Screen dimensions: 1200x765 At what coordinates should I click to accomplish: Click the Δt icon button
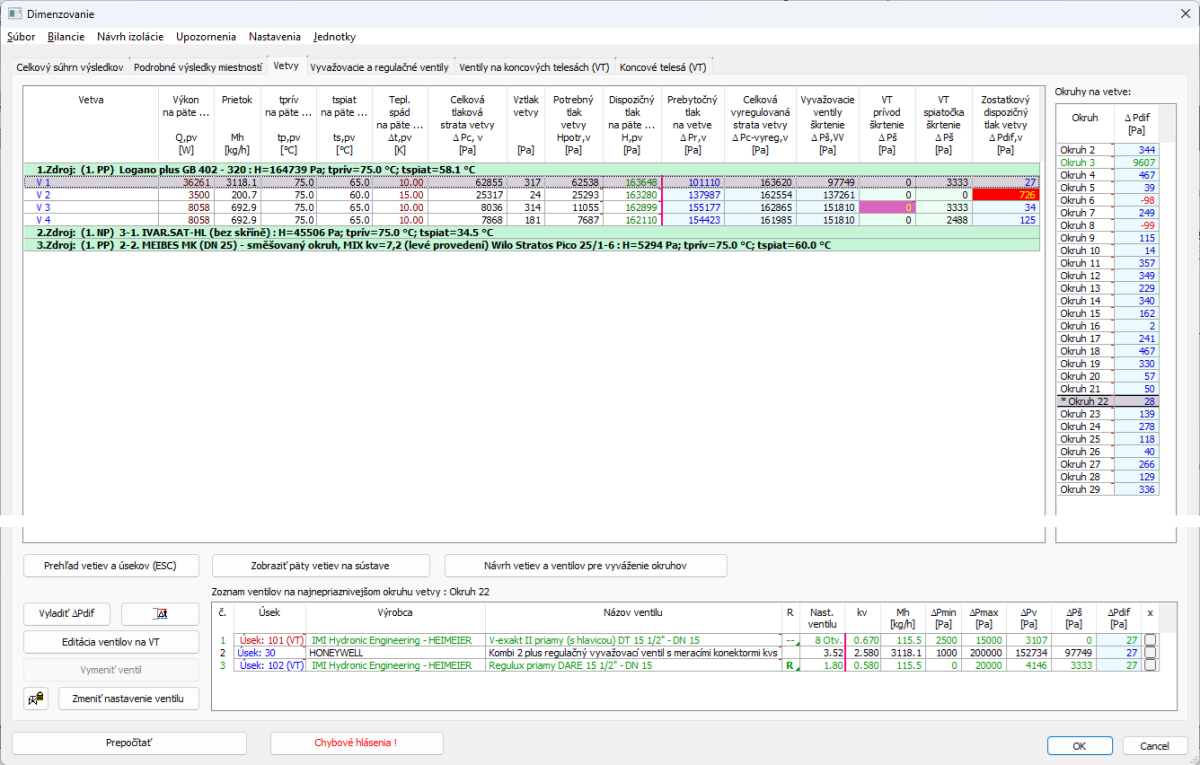160,614
